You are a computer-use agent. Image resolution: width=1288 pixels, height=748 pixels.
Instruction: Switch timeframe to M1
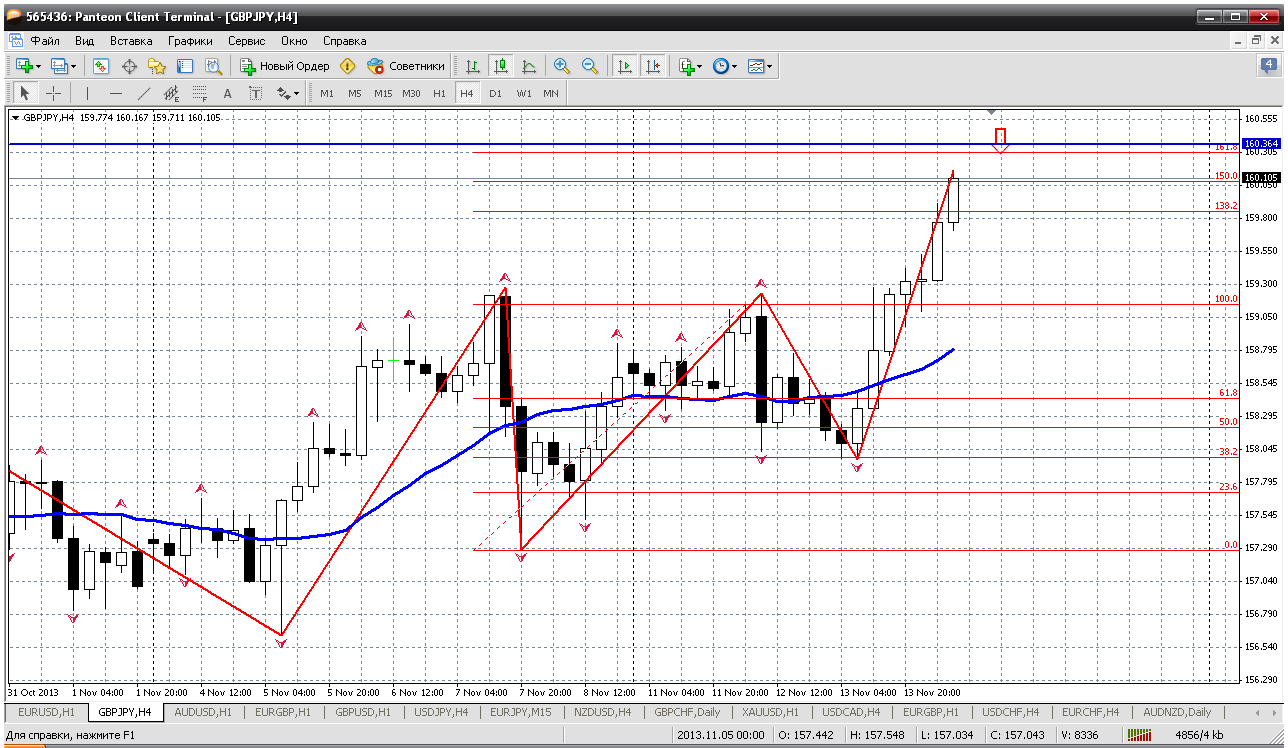click(x=327, y=93)
